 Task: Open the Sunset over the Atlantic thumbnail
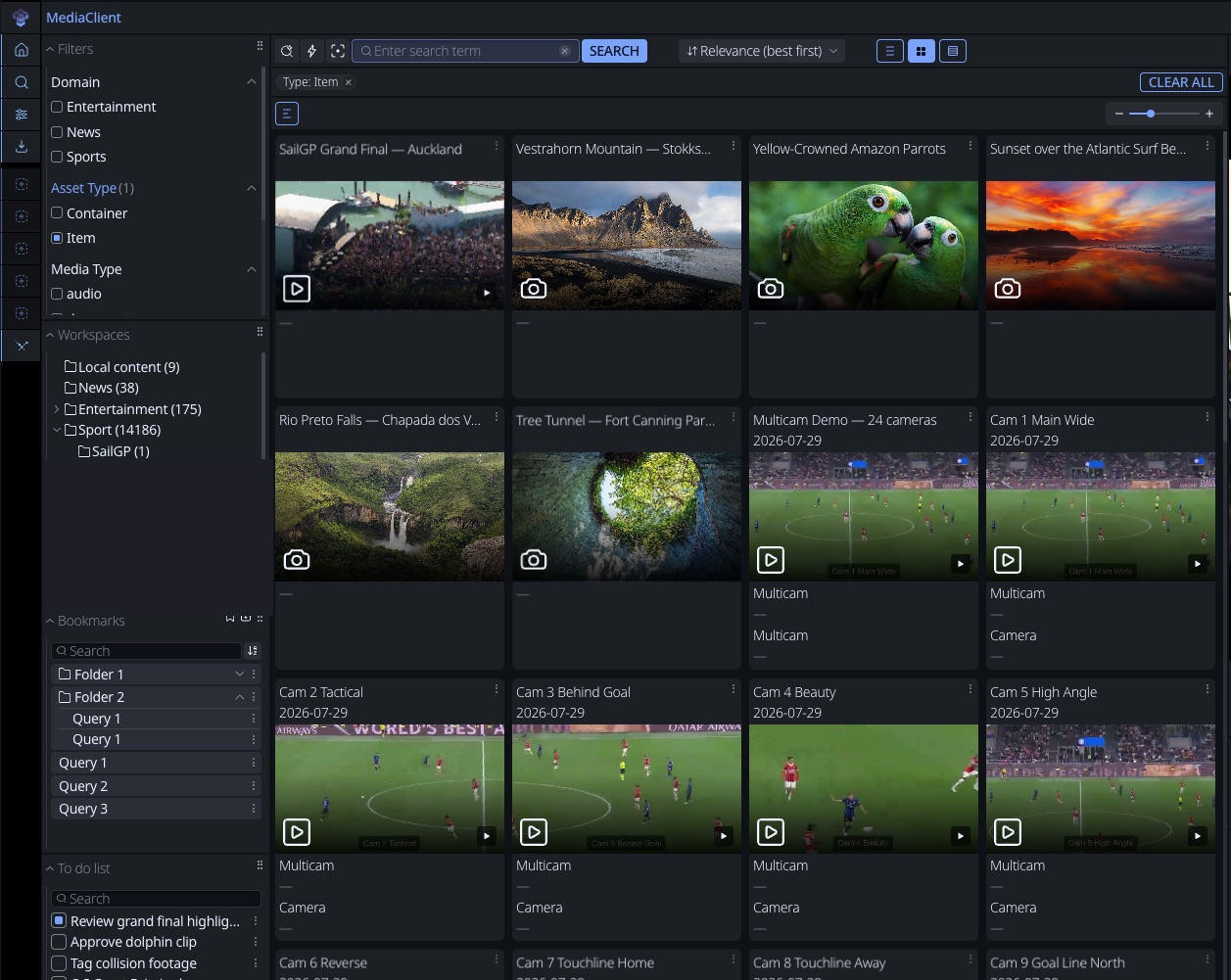pos(1101,246)
